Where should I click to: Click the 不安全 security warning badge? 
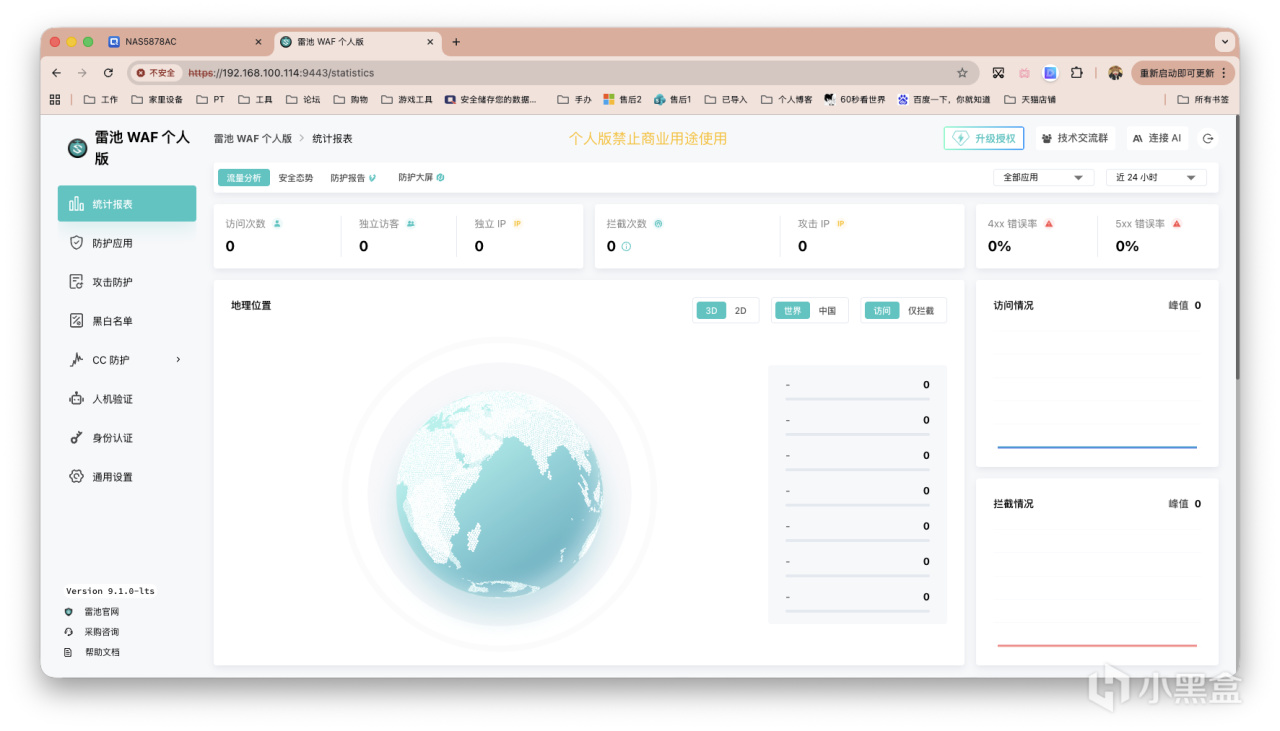pos(156,73)
